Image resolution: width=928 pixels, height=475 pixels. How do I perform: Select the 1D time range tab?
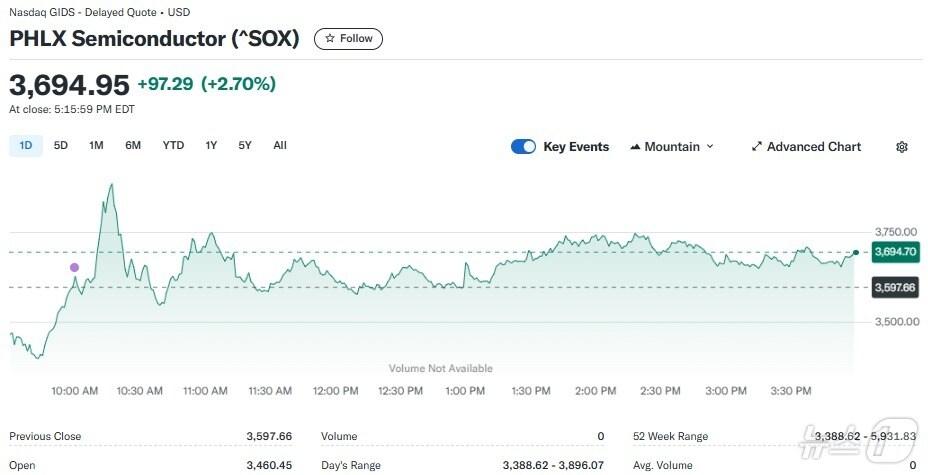pos(26,145)
